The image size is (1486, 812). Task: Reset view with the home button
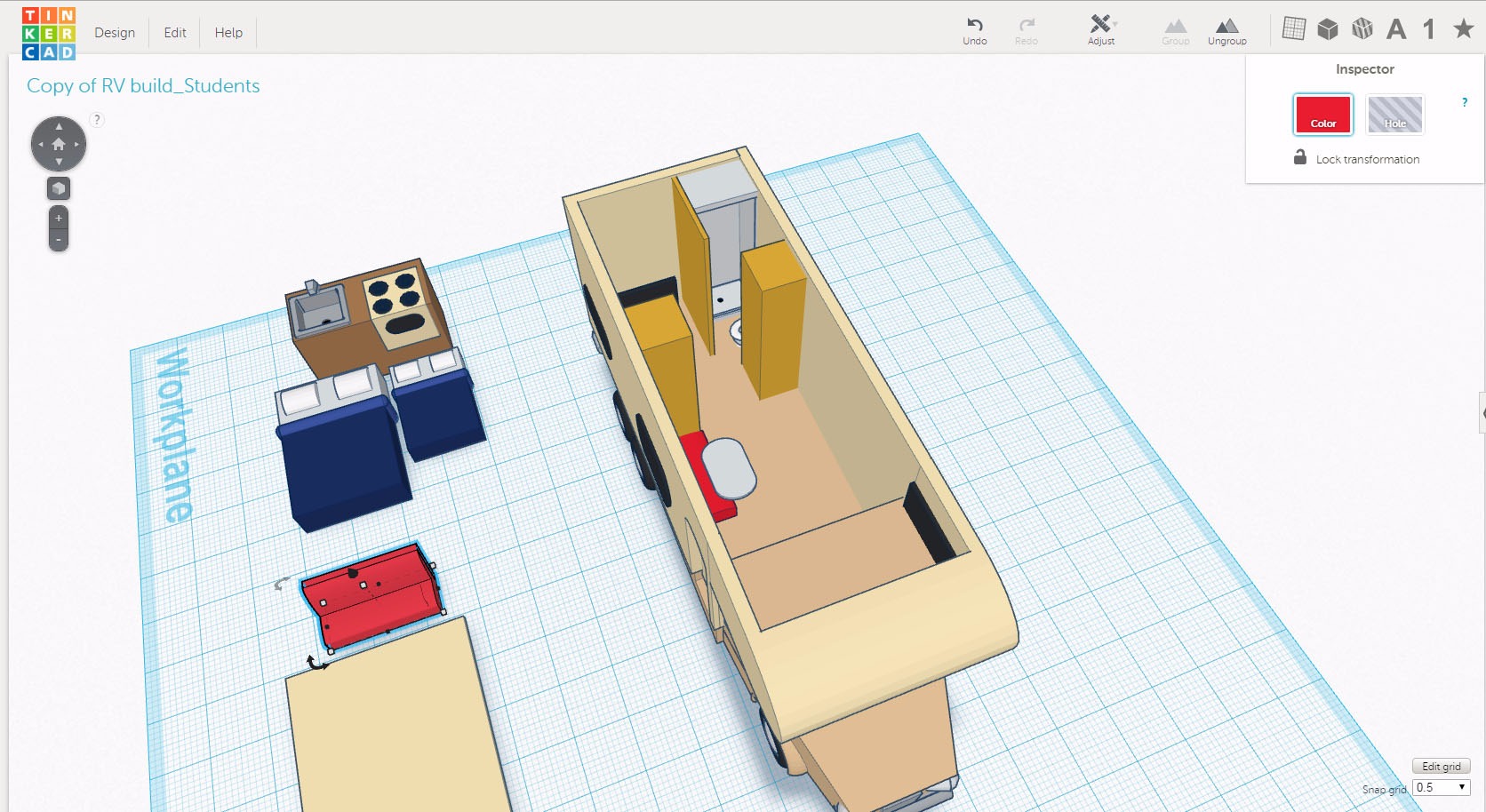coord(59,144)
